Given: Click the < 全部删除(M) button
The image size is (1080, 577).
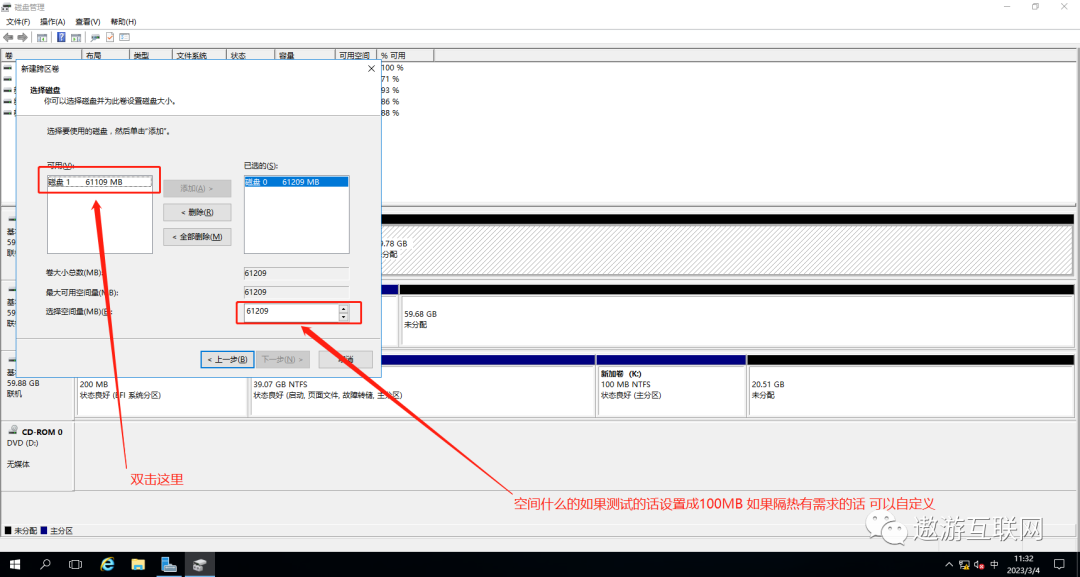Looking at the screenshot, I should (197, 237).
